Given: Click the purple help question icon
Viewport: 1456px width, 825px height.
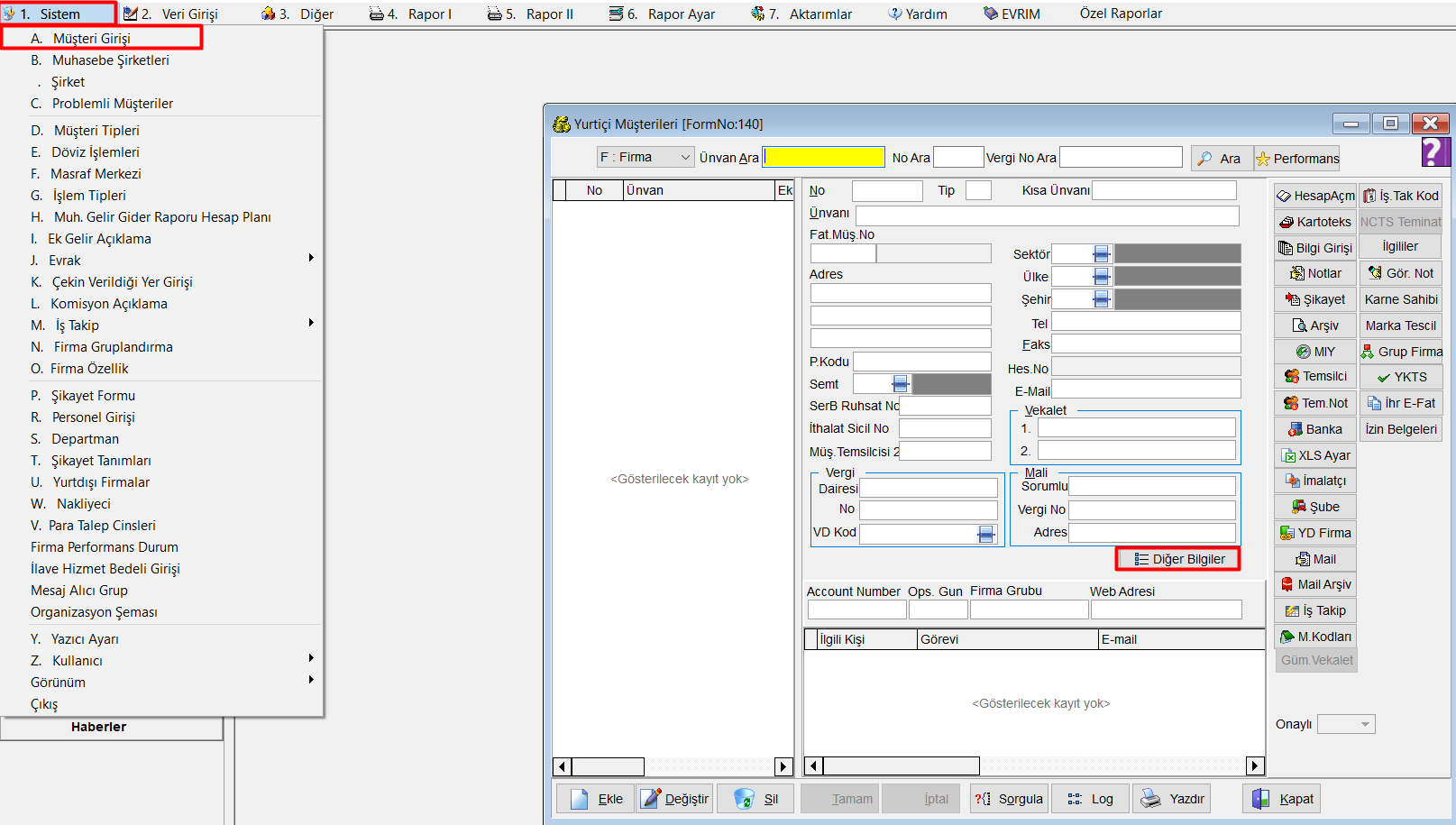Looking at the screenshot, I should pos(1435,151).
